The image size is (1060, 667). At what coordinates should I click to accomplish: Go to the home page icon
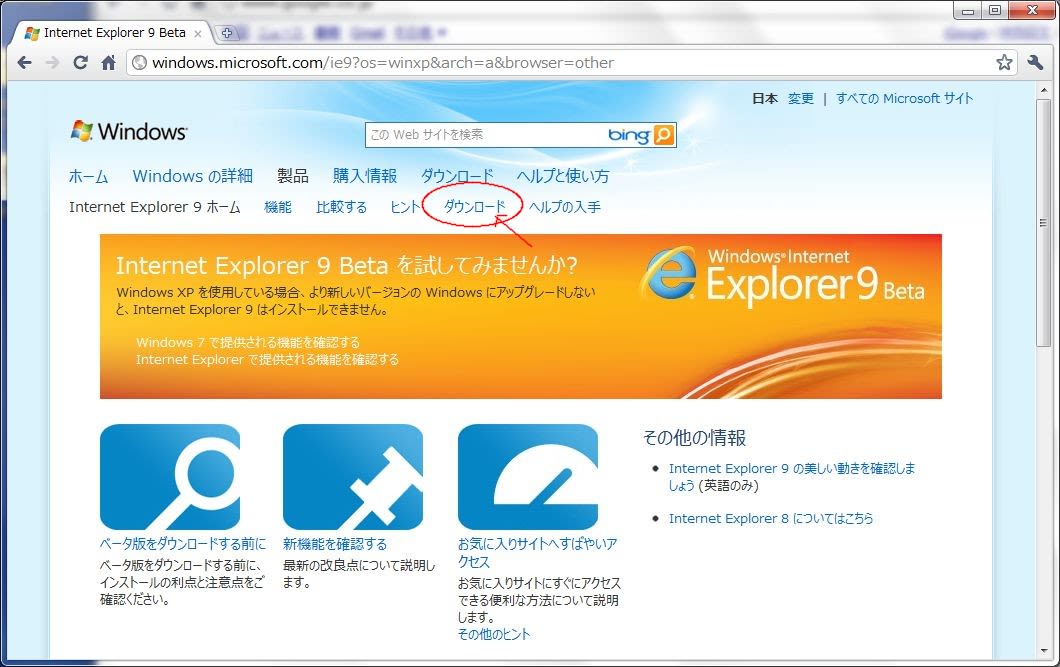(x=108, y=63)
